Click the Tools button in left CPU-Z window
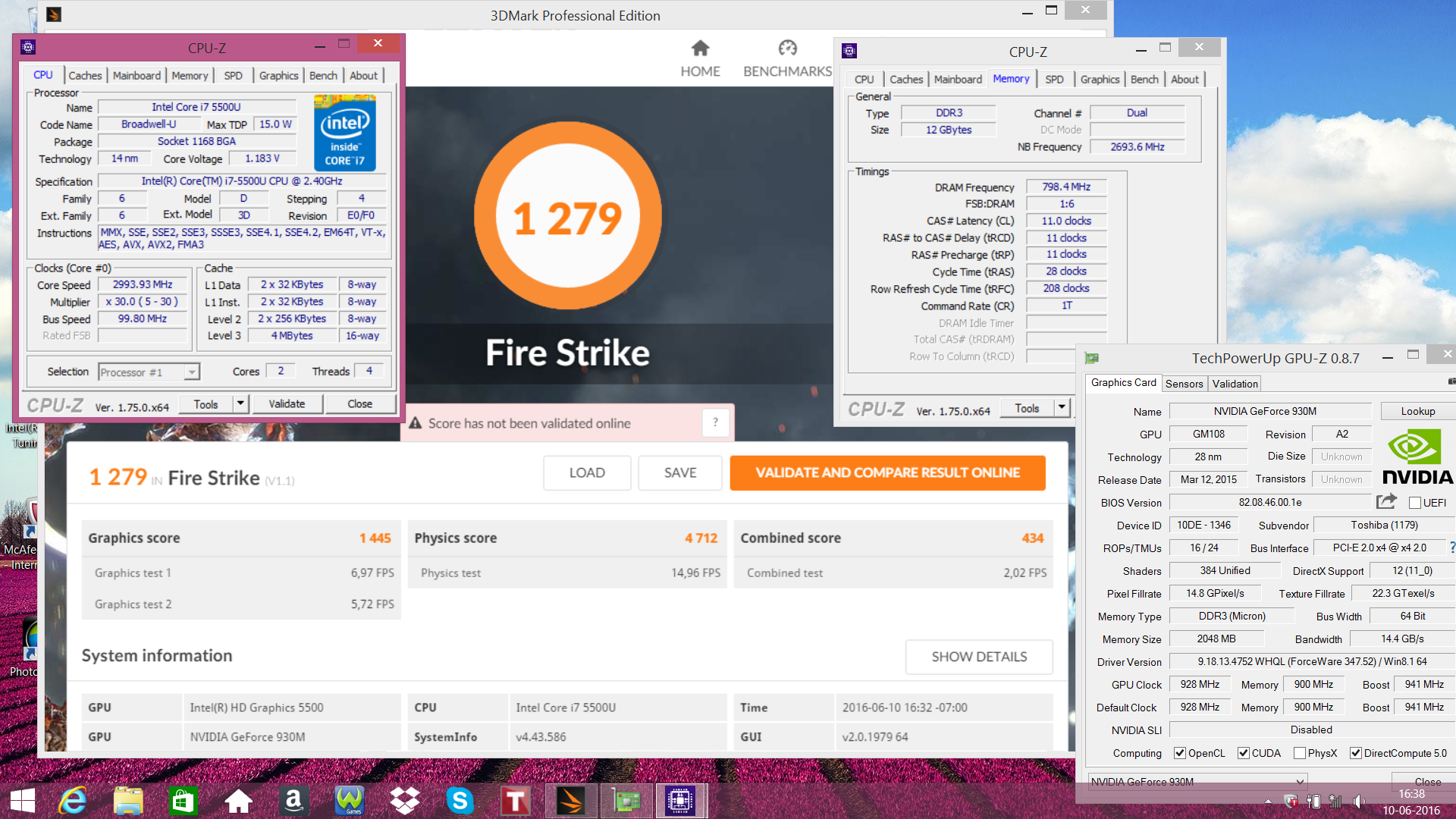1456x819 pixels. click(206, 403)
